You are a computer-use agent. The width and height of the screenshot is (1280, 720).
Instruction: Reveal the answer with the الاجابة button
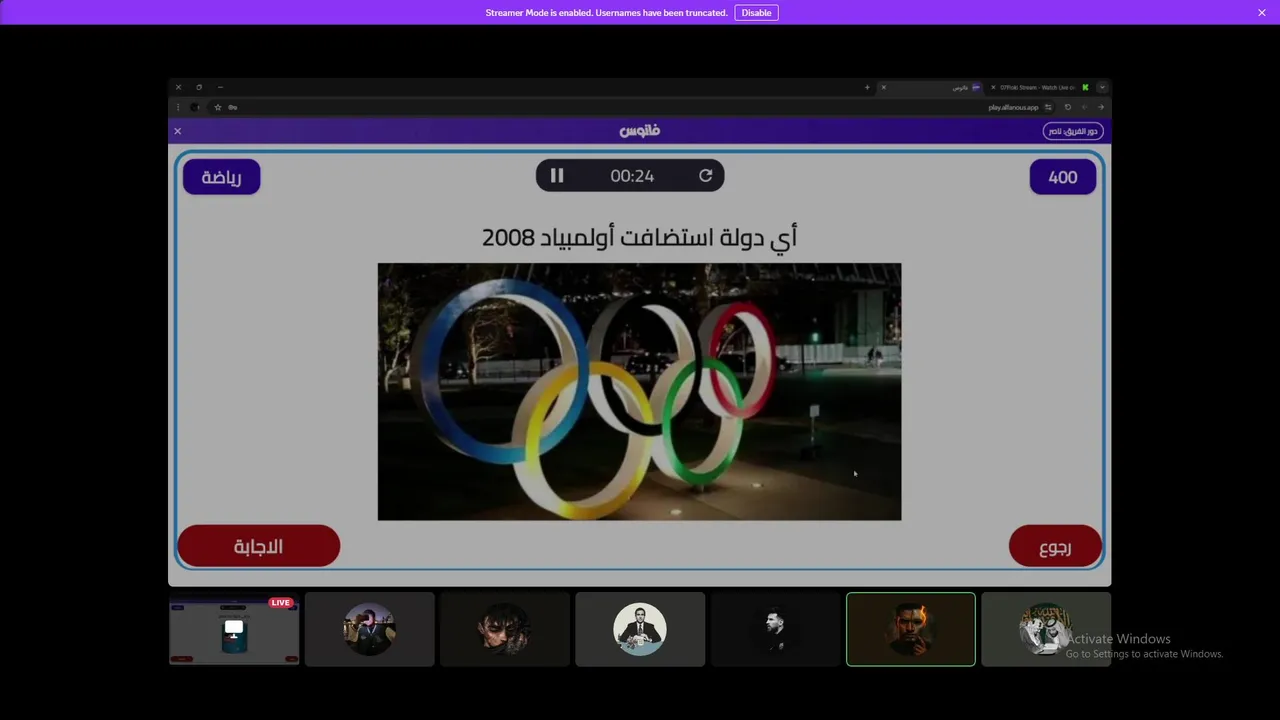coord(259,546)
